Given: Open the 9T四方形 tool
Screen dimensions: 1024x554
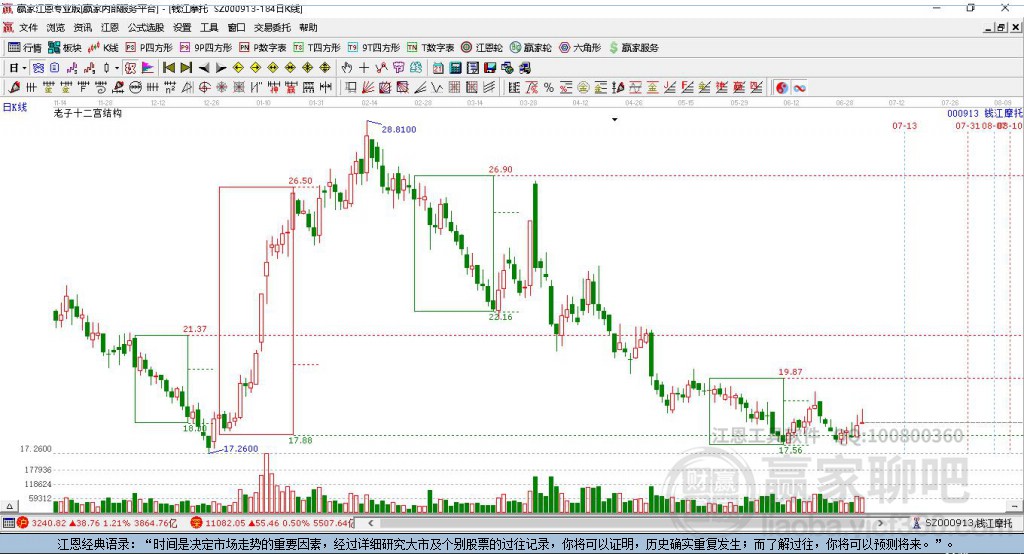Looking at the screenshot, I should pos(374,48).
